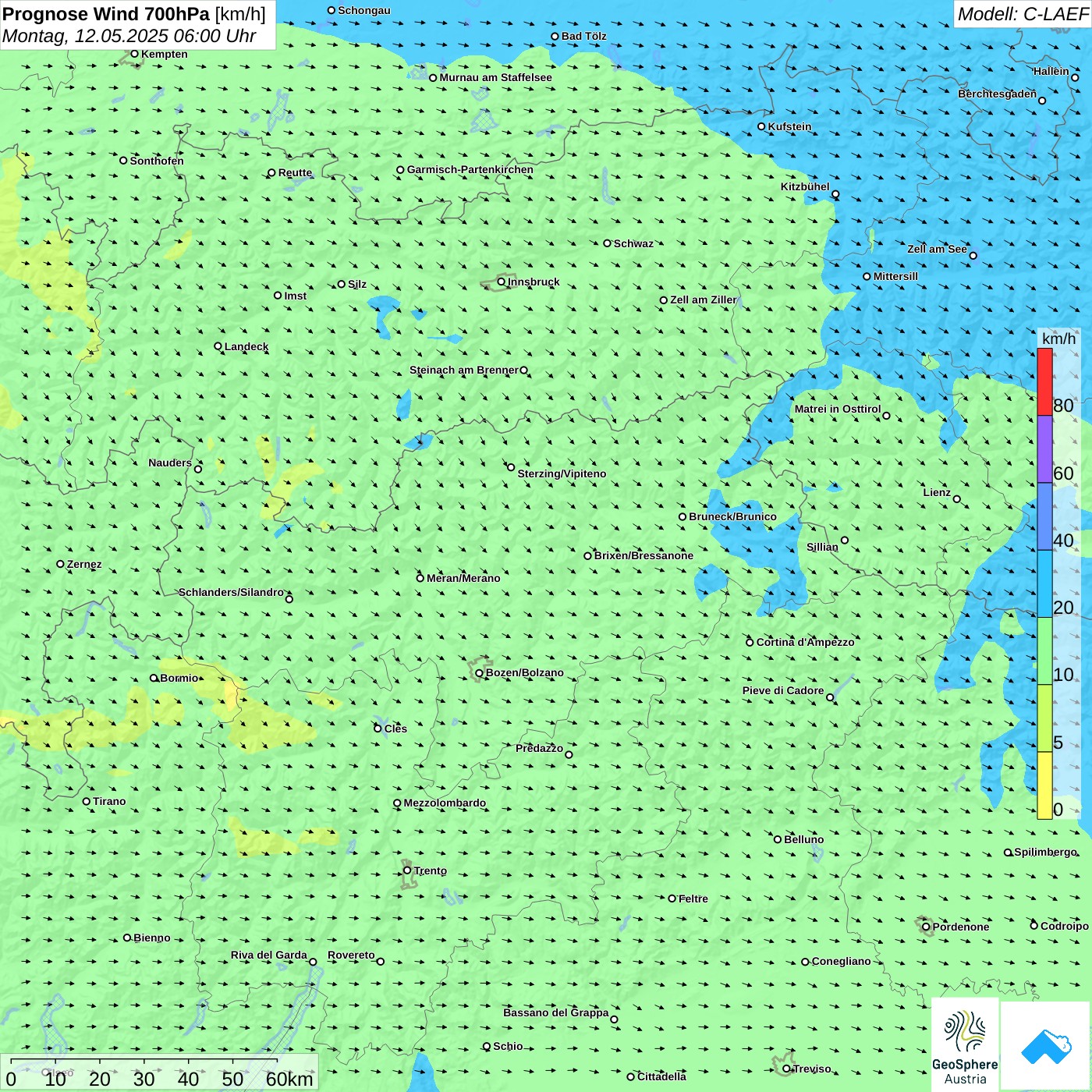Click the 'Conegliano' label

(x=841, y=961)
